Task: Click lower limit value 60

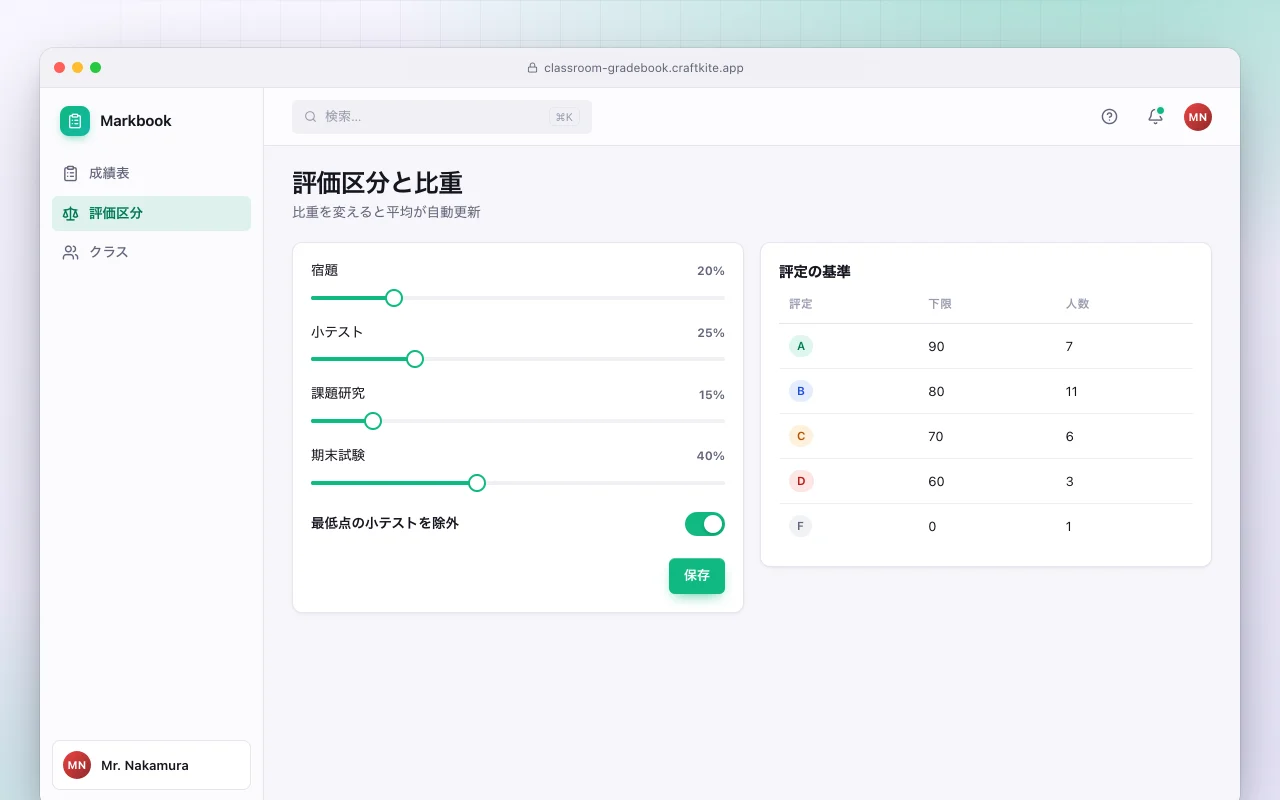Action: click(936, 482)
